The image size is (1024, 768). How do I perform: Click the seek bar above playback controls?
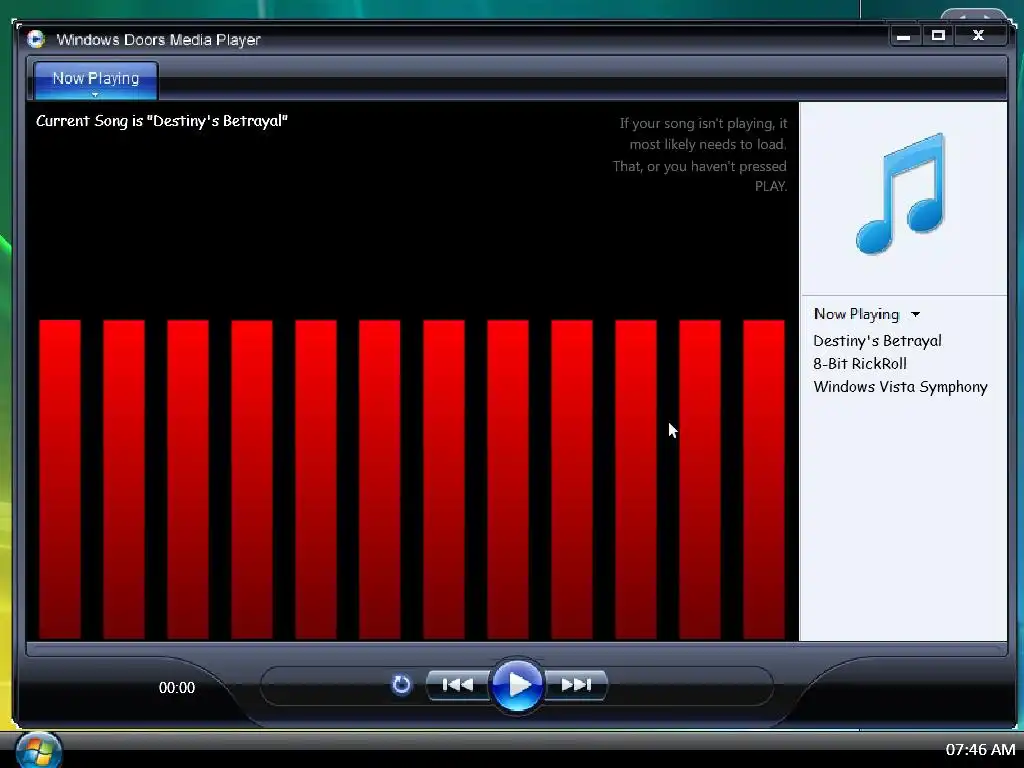[x=516, y=649]
